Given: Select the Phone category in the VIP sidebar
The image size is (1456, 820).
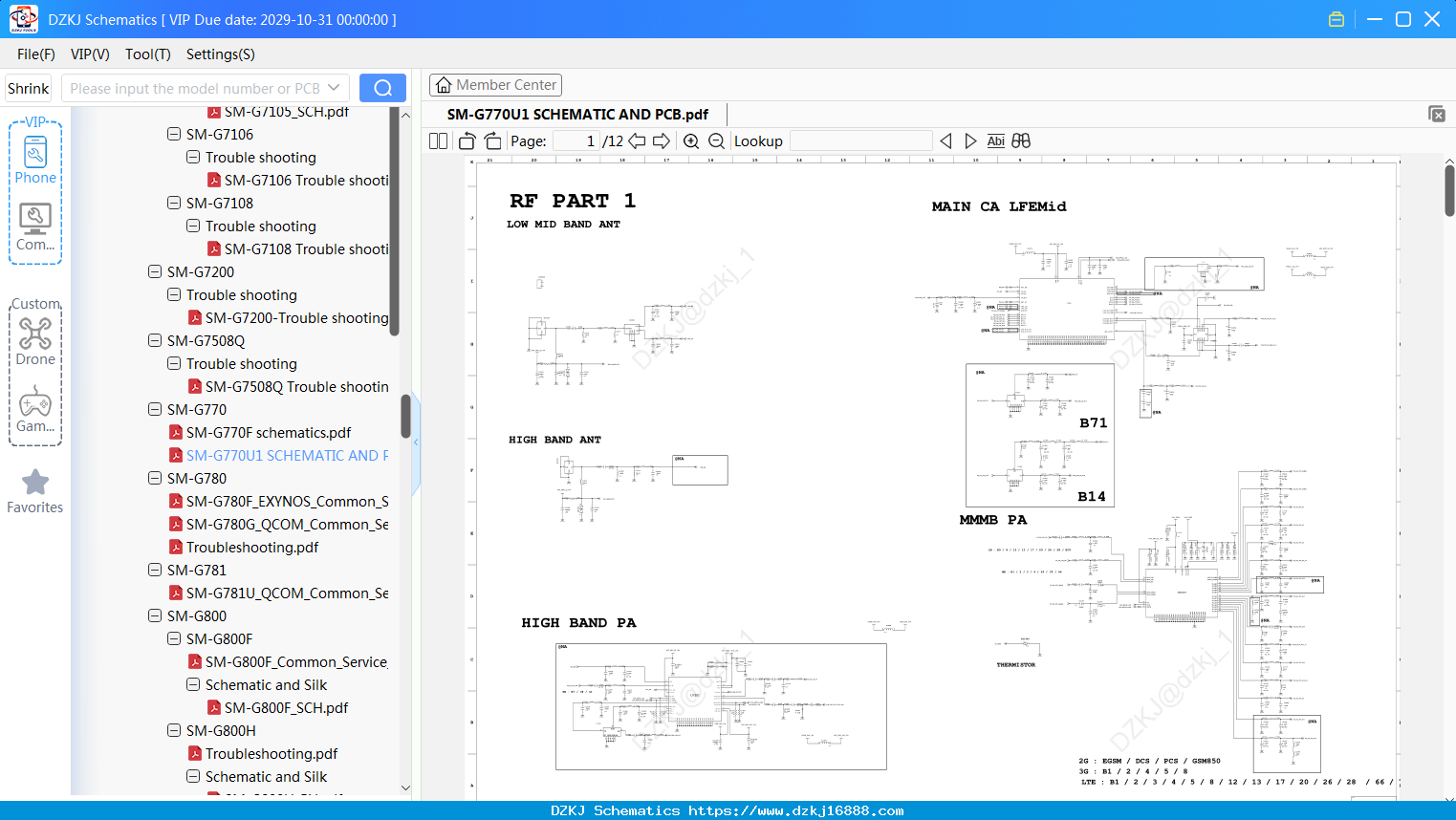Looking at the screenshot, I should pos(35,160).
